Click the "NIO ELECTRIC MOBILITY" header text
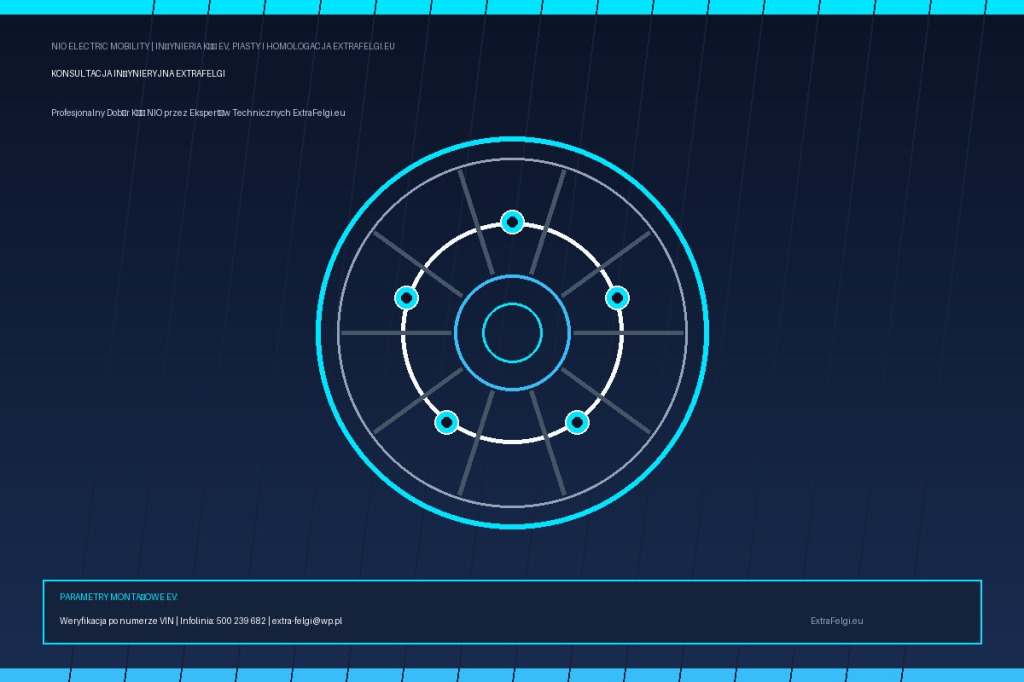Viewport: 1024px width, 682px height. 101,46
